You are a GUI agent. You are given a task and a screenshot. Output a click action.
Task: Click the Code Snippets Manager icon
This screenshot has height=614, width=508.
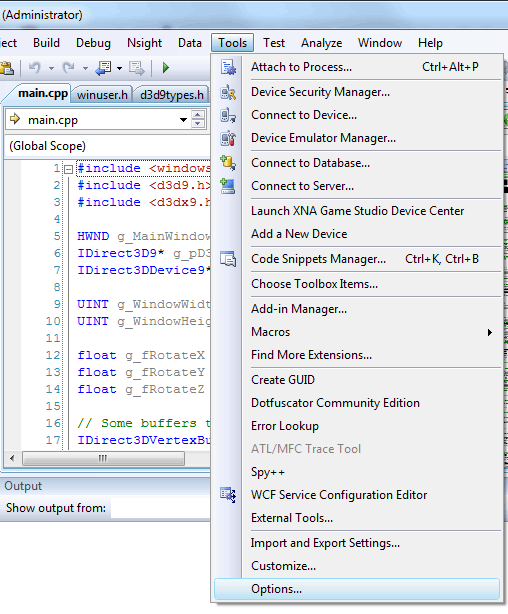(x=228, y=259)
